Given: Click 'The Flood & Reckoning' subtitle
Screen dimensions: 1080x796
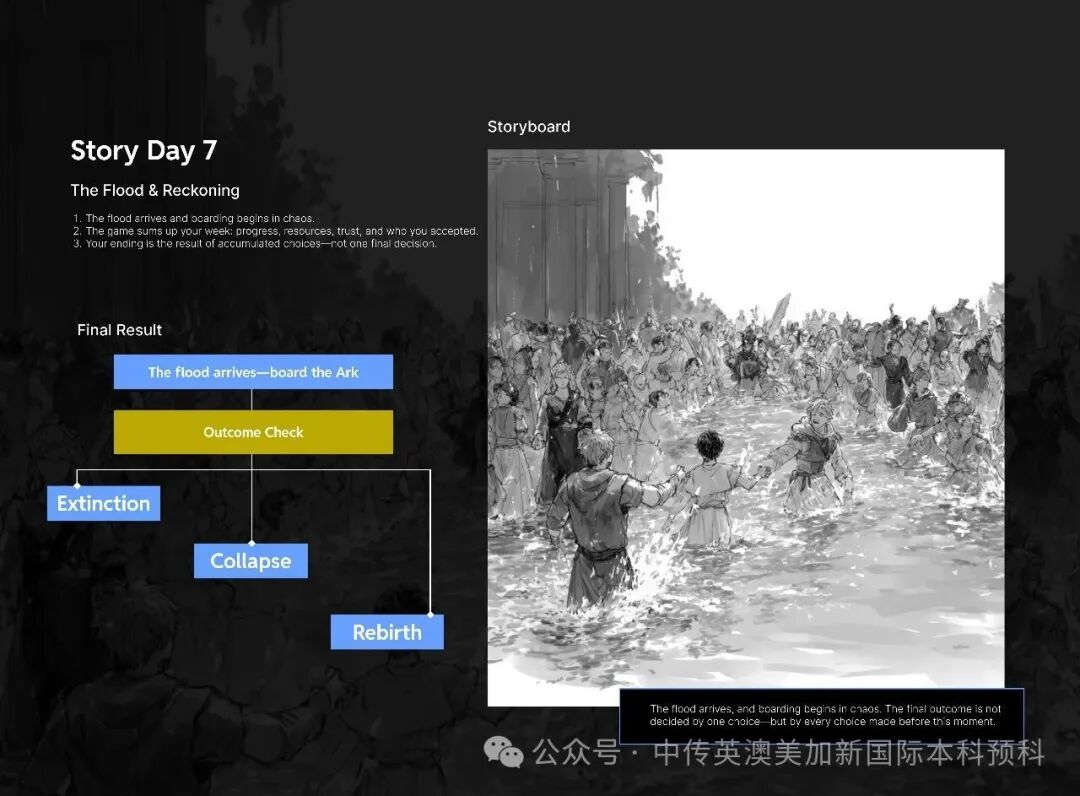Looking at the screenshot, I should coord(155,190).
